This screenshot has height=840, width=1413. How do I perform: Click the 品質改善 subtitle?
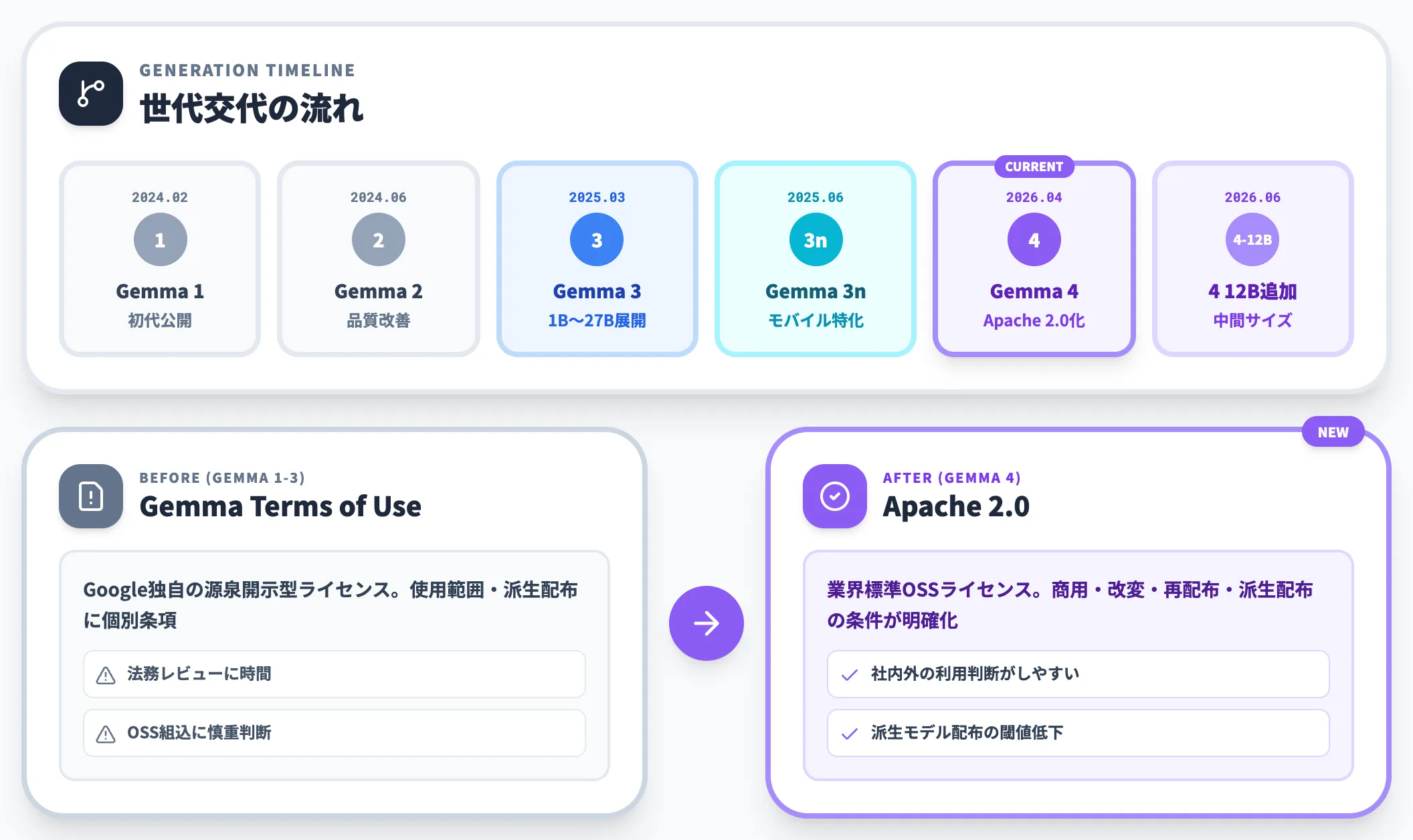[379, 321]
